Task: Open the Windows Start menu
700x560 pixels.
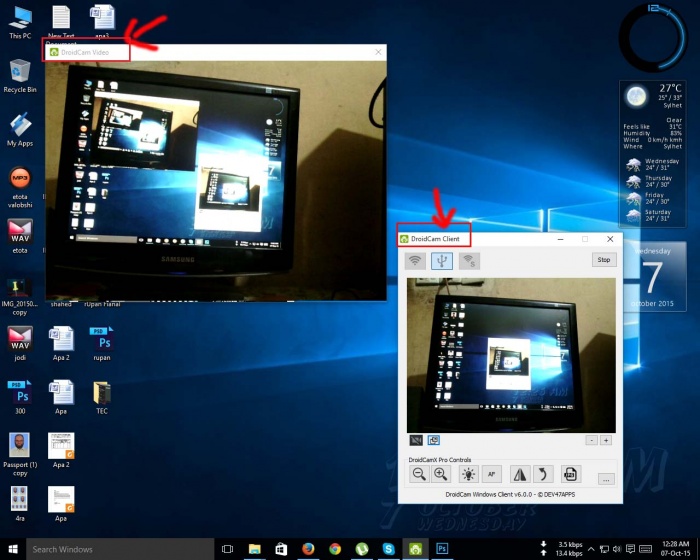Action: 13,549
